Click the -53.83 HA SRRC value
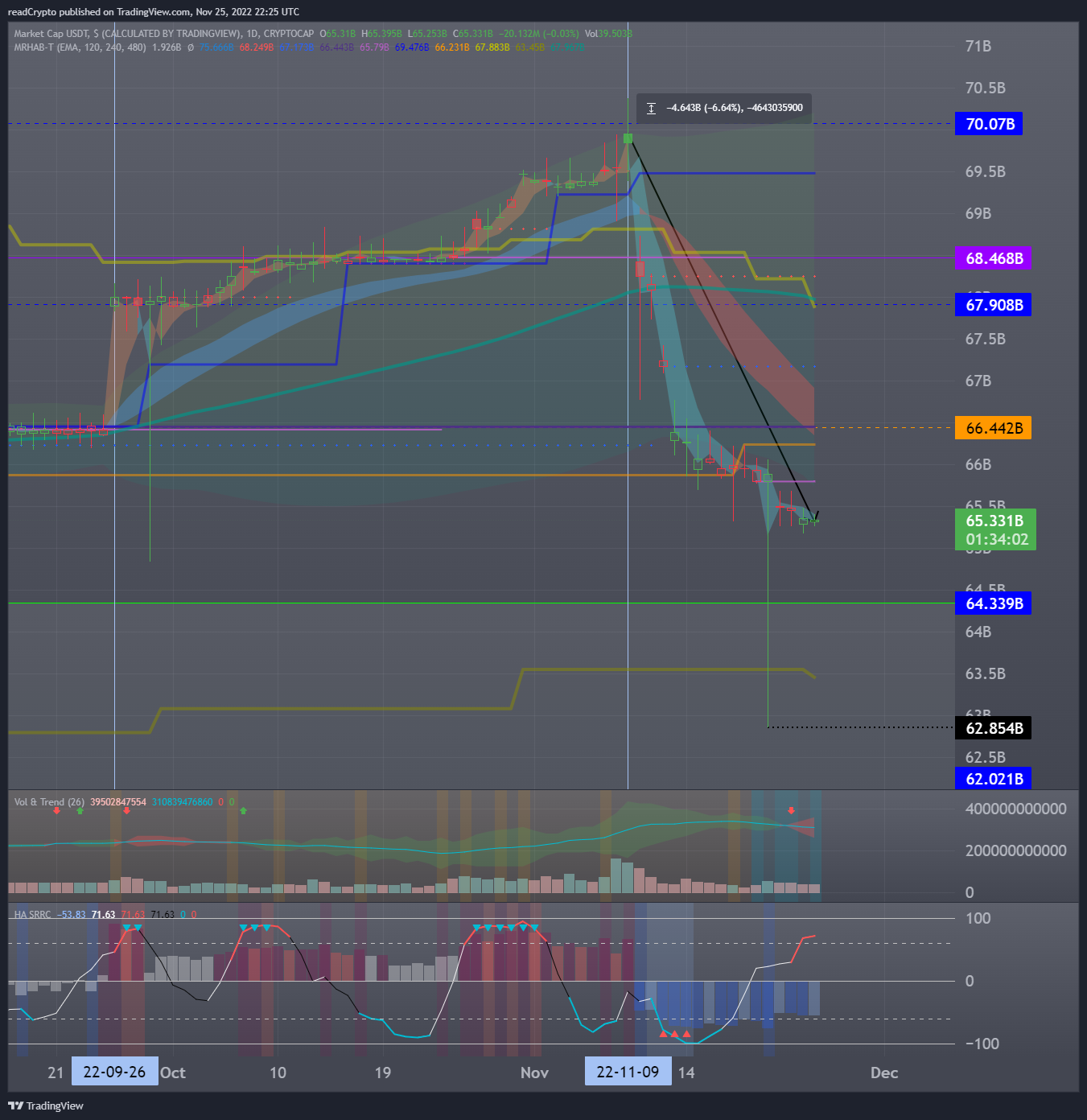Image resolution: width=1087 pixels, height=1120 pixels. [71, 915]
